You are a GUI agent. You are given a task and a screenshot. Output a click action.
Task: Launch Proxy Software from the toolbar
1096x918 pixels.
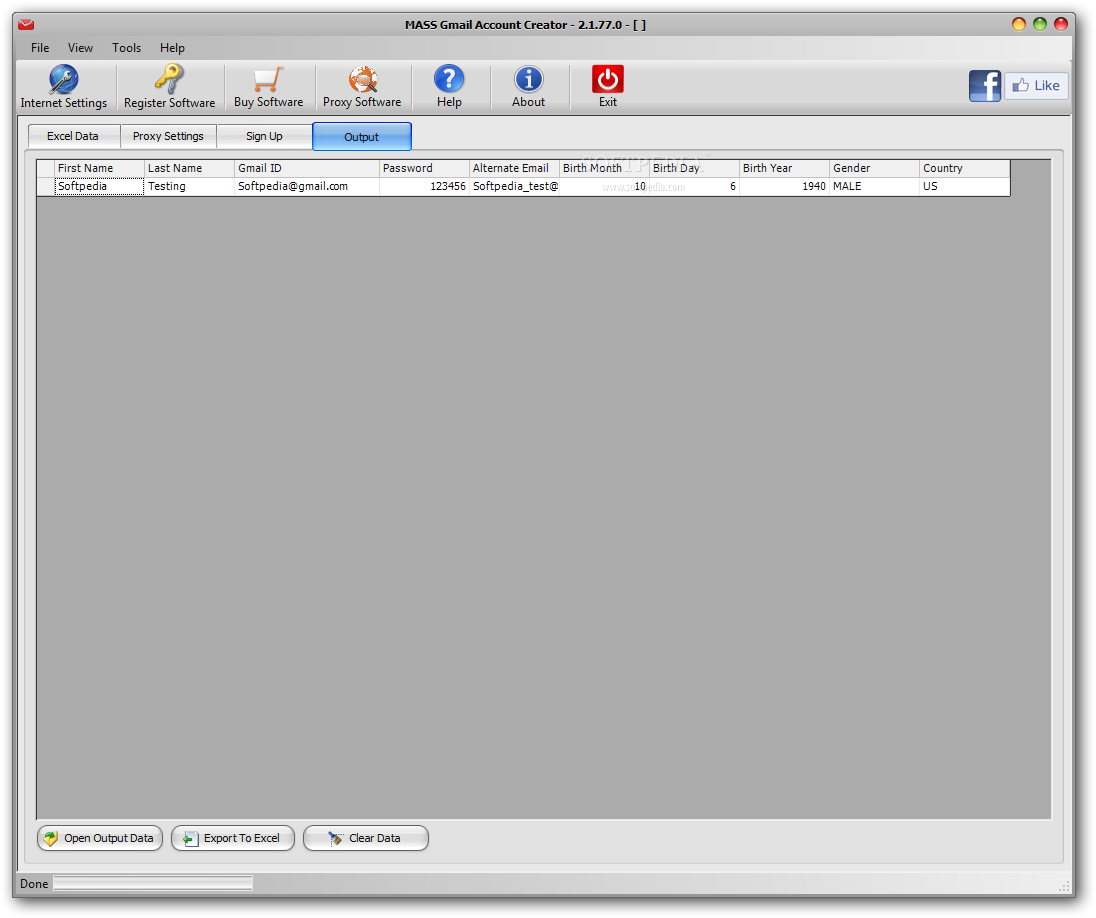(362, 87)
